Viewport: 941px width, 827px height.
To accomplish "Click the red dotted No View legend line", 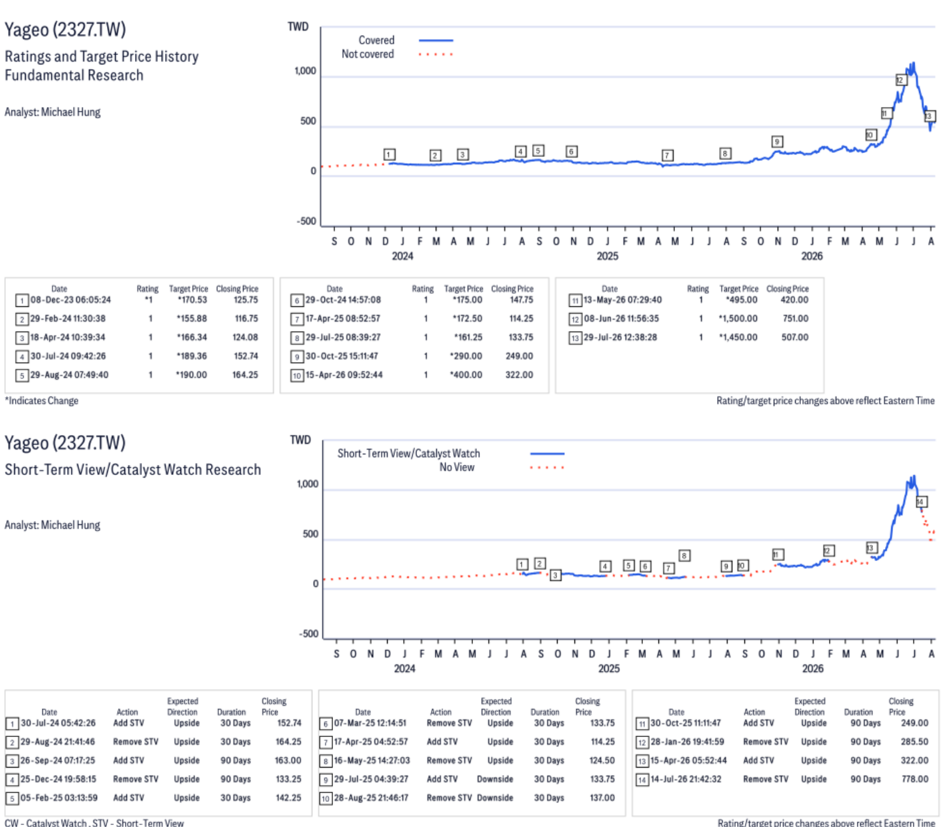I will tap(547, 468).
